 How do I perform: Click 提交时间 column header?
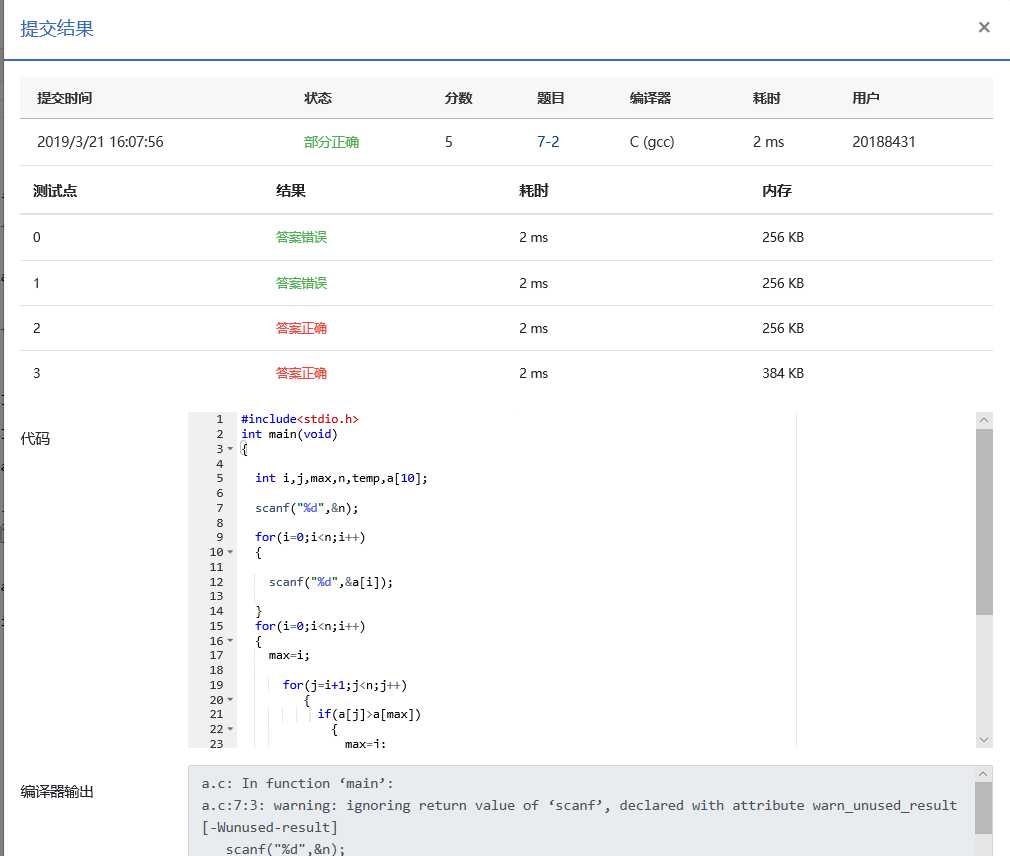[64, 98]
